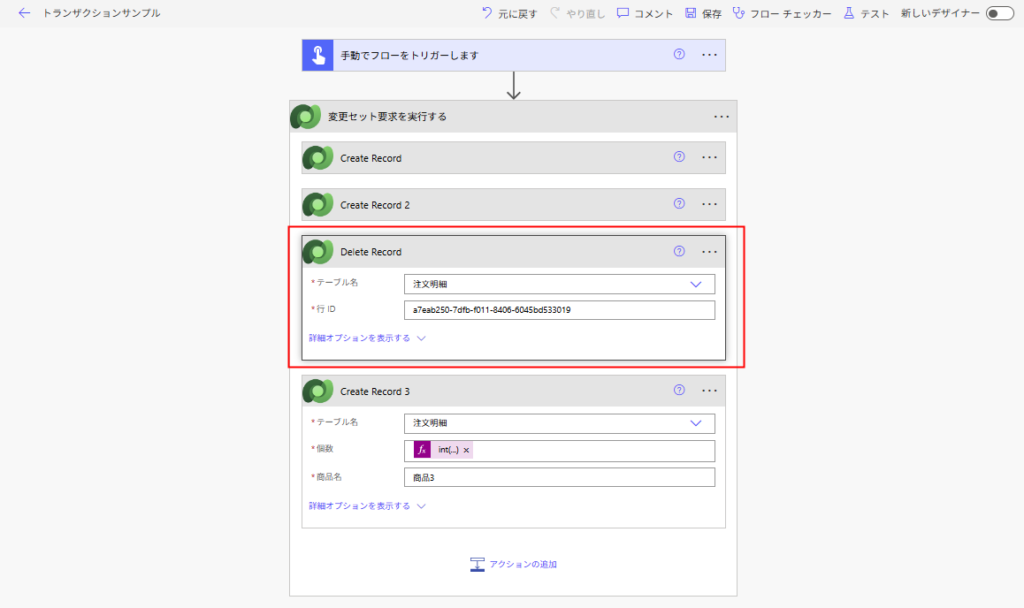This screenshot has width=1024, height=608.
Task: Remove the int(...) expression token
Action: coord(466,451)
